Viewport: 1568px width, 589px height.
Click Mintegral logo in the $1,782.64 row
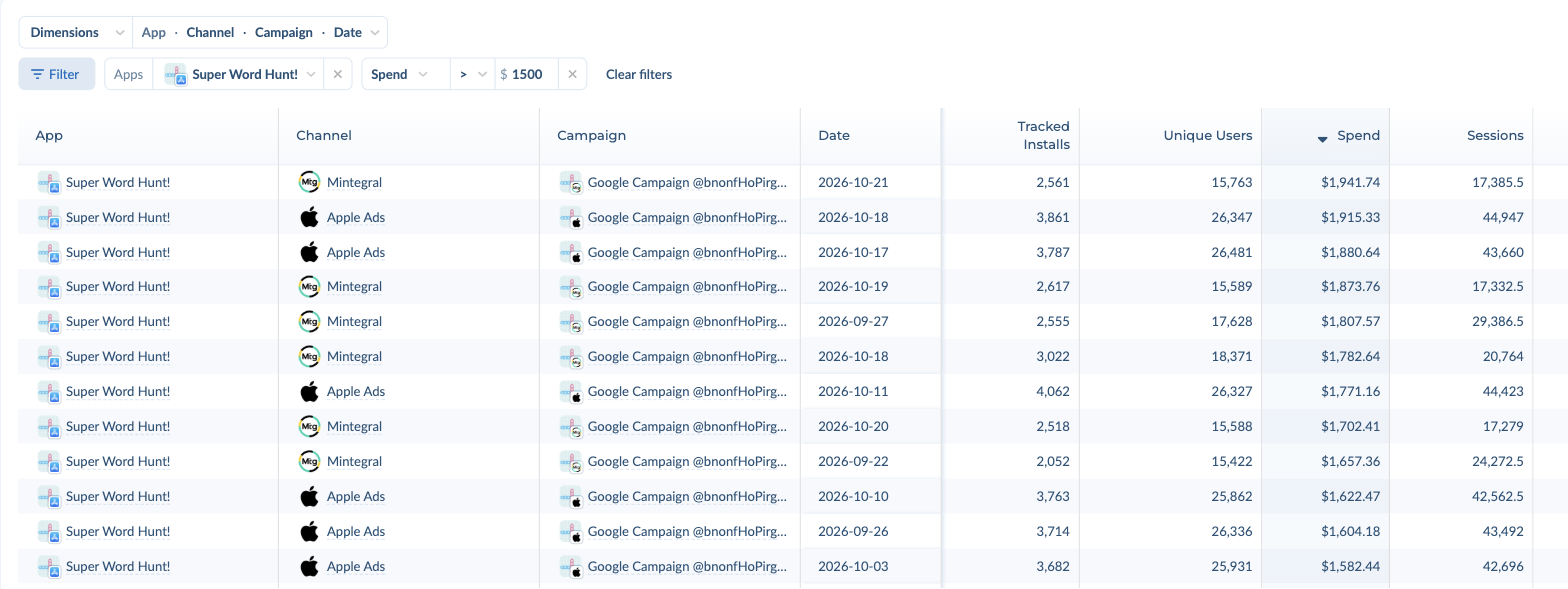click(x=309, y=356)
